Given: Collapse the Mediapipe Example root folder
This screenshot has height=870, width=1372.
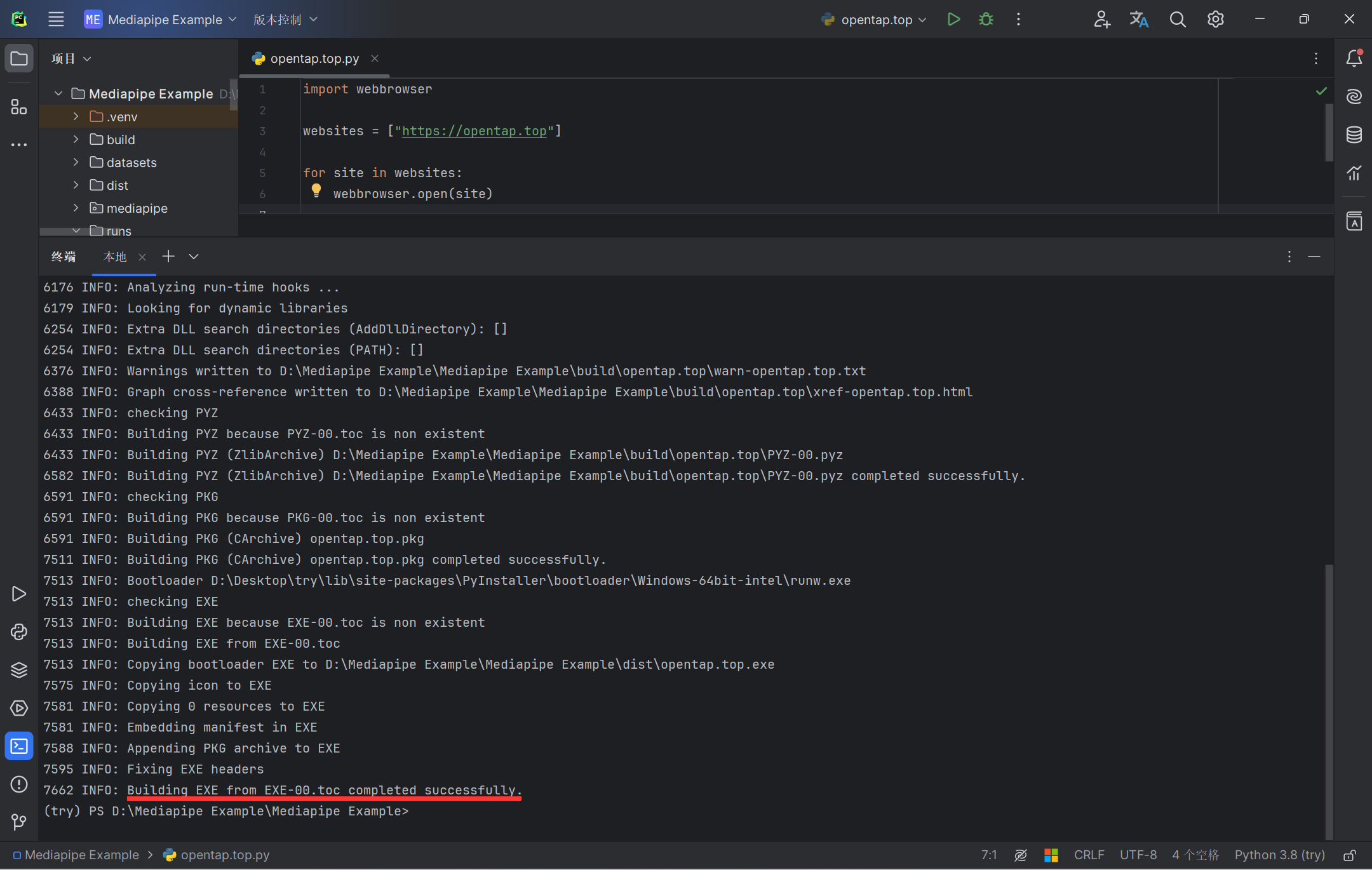Looking at the screenshot, I should tap(58, 93).
